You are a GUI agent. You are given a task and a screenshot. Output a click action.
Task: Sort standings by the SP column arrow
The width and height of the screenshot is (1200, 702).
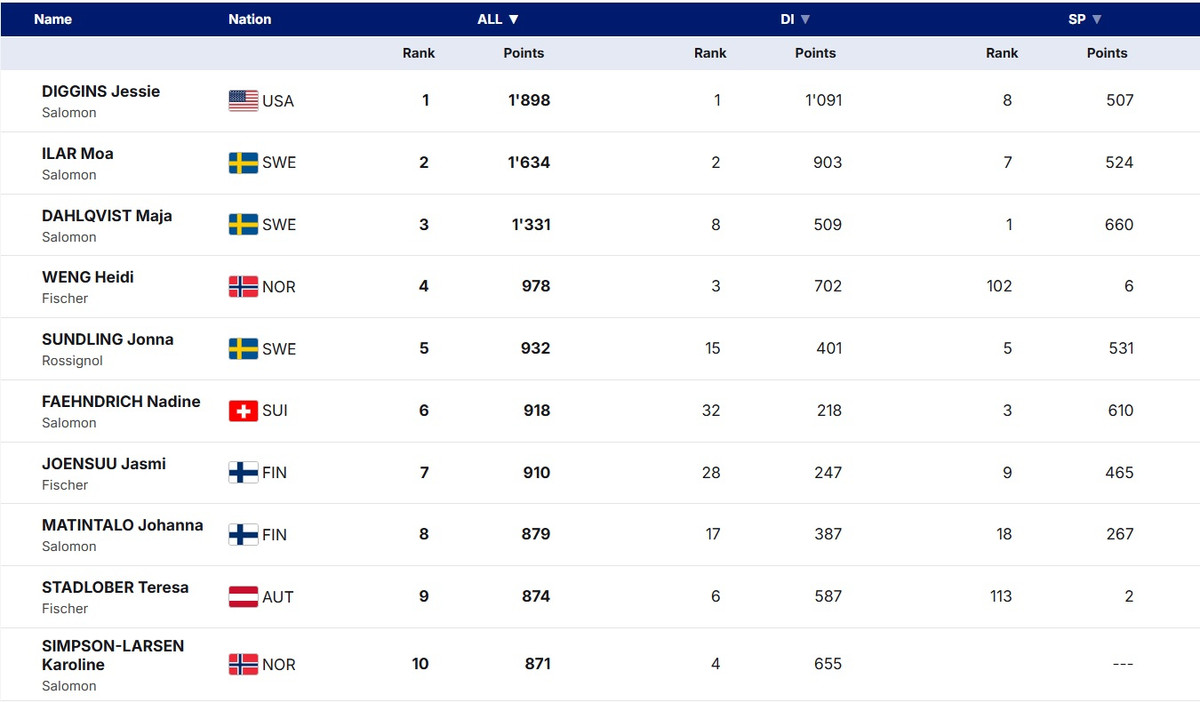[x=1097, y=19]
